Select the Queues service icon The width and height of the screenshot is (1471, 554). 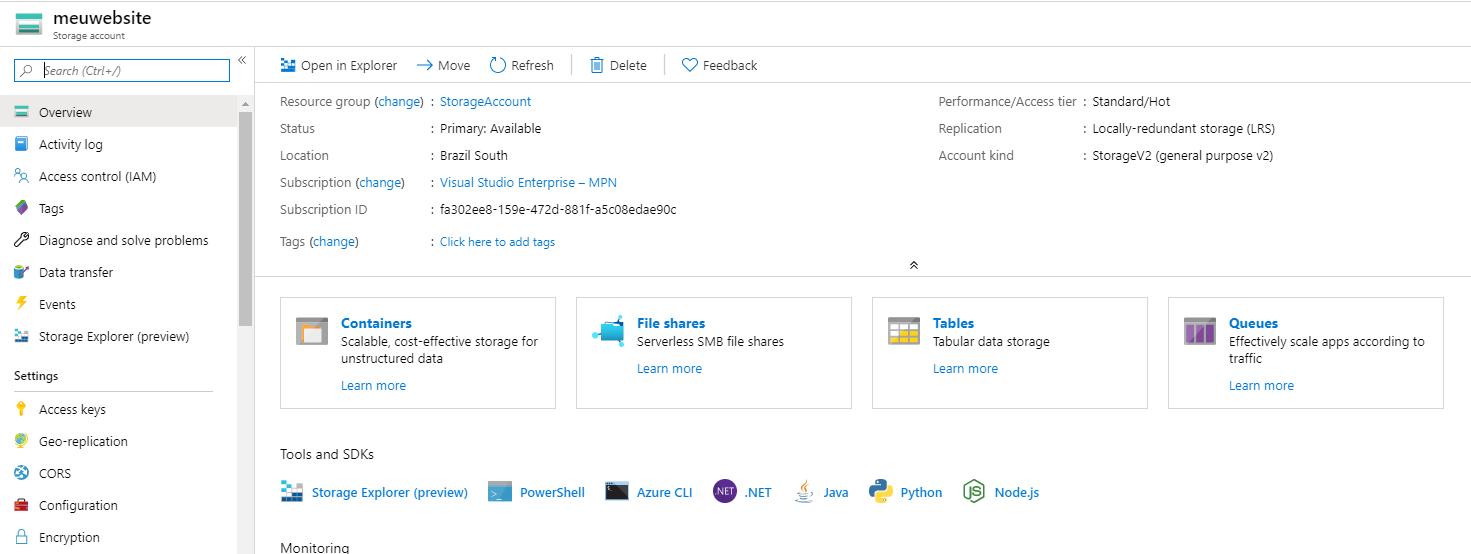click(x=1200, y=331)
